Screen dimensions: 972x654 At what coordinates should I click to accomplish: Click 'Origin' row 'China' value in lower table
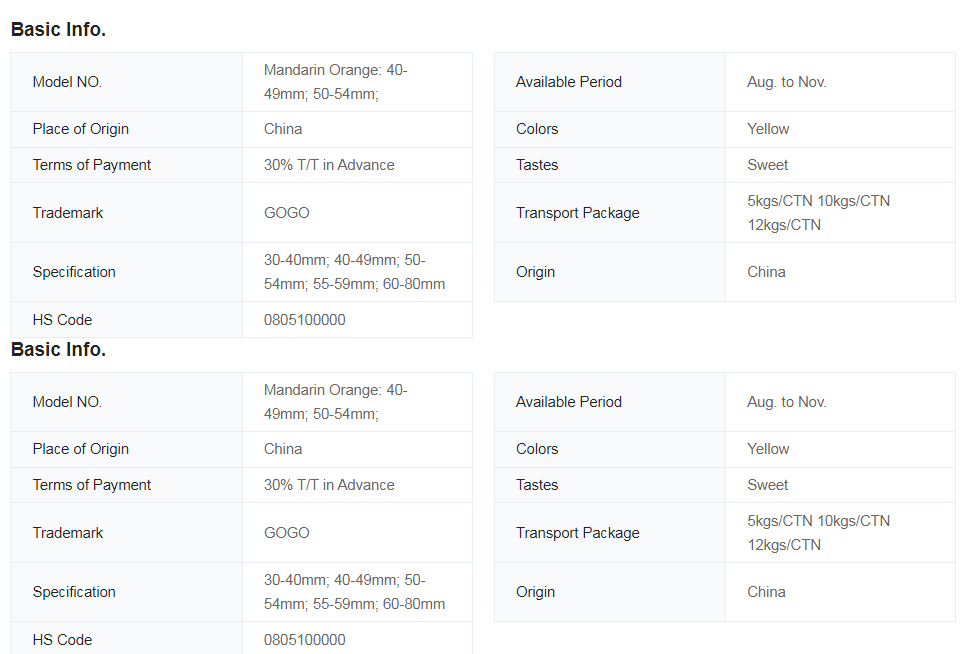(766, 592)
